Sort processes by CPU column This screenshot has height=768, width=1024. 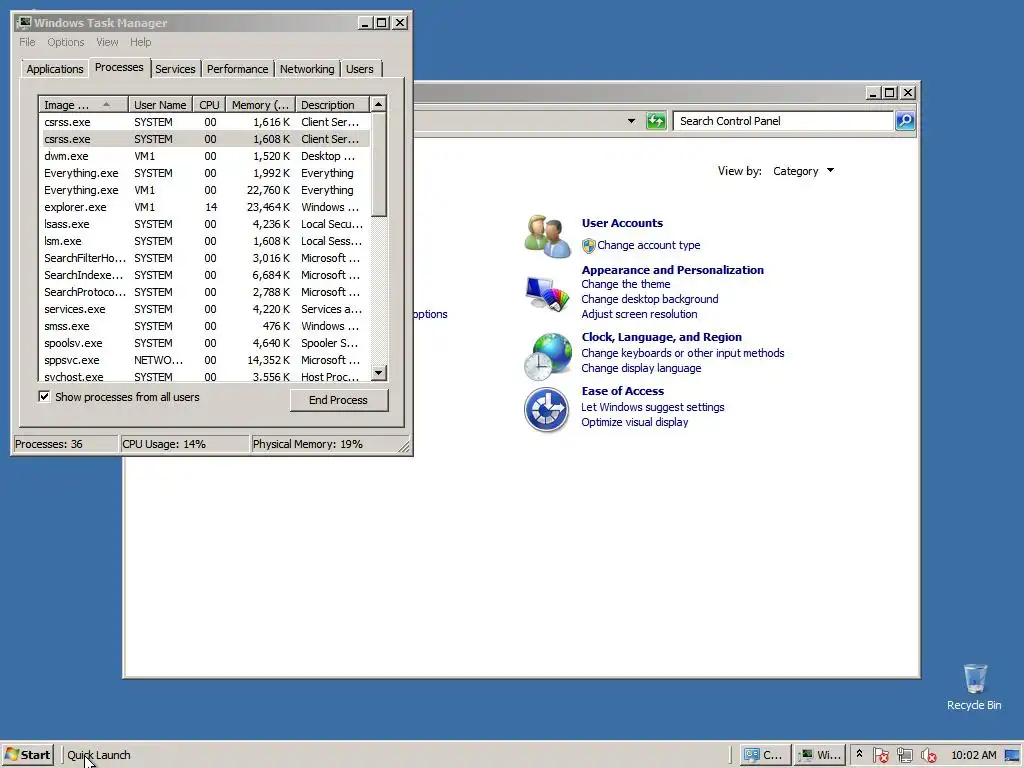point(210,104)
